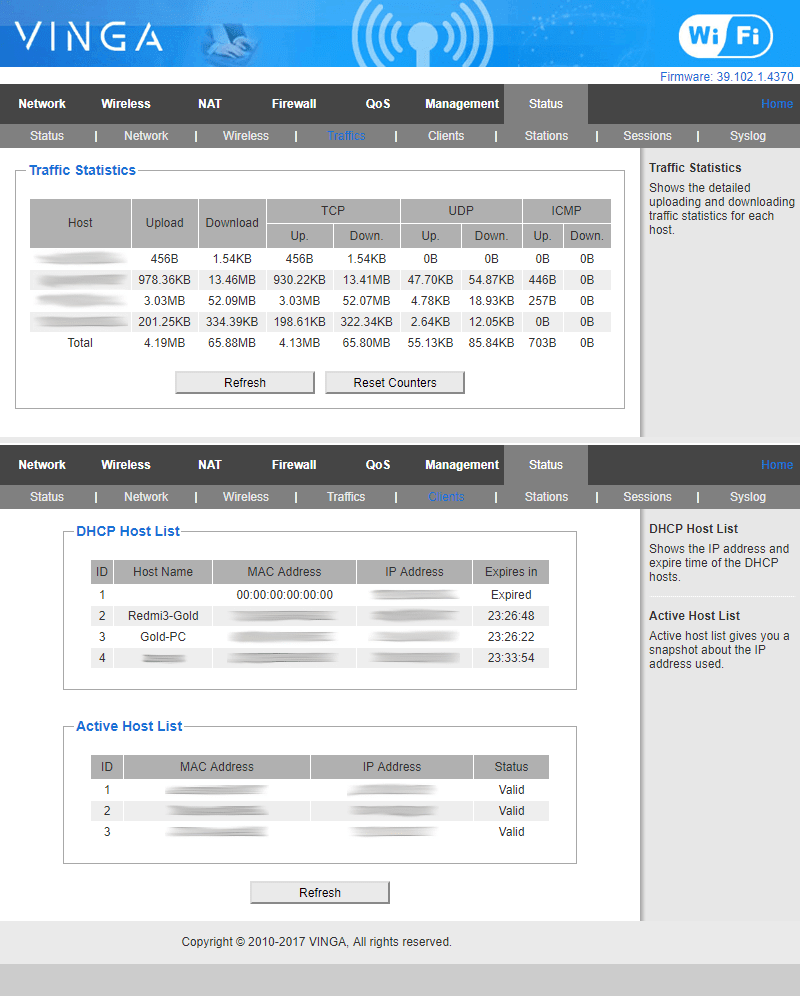Click the firmware version text
This screenshot has height=996, width=800.
(726, 77)
